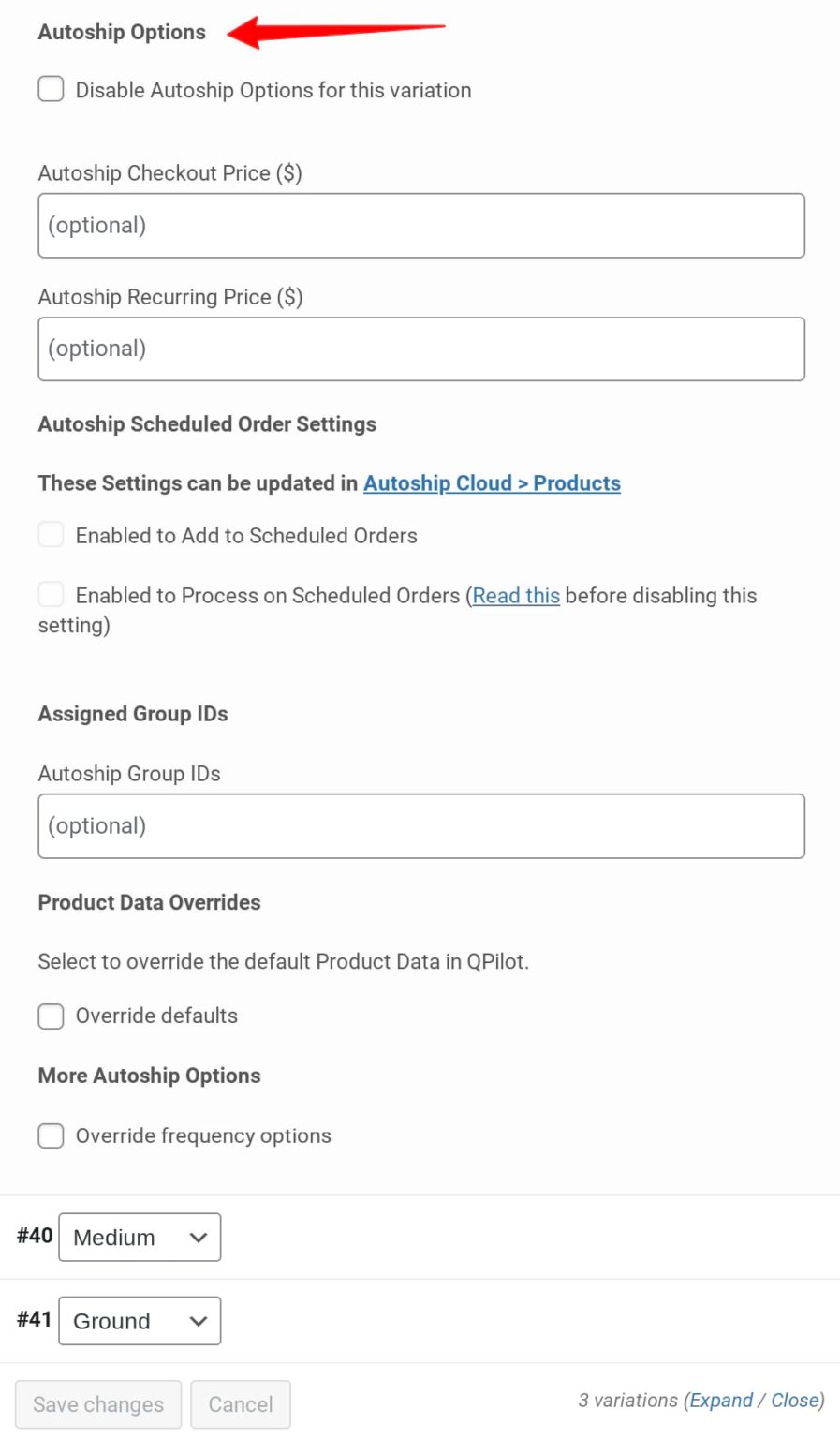
Task: Enable "Enabled to Process on Scheduled Orders"
Action: [x=51, y=594]
